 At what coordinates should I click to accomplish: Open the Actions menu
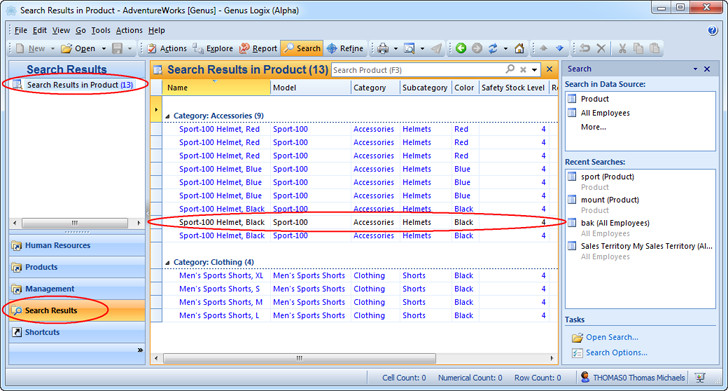coord(129,30)
